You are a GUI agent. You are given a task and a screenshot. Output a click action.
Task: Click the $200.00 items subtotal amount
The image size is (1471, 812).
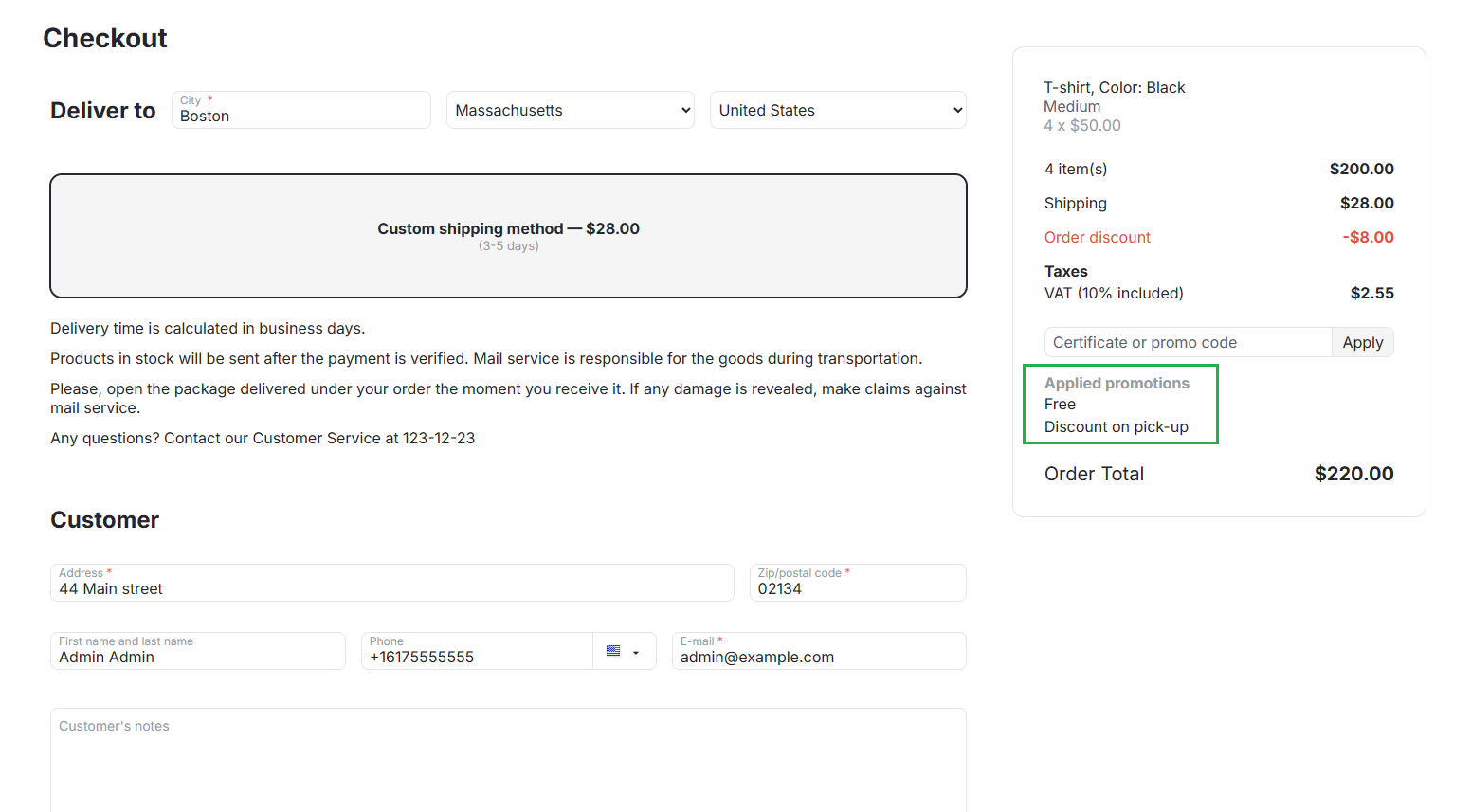pos(1362,169)
